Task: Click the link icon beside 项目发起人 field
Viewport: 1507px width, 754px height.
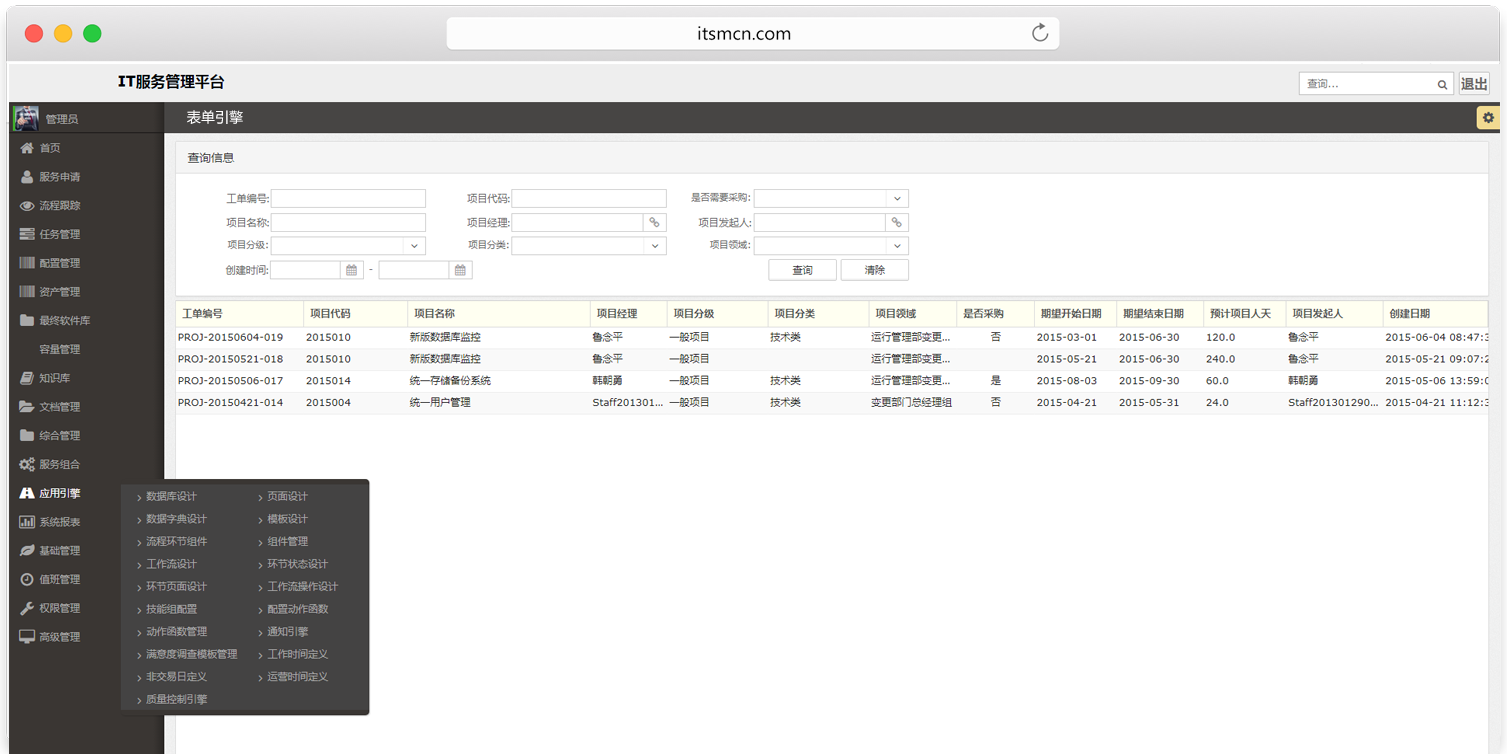Action: tap(897, 222)
